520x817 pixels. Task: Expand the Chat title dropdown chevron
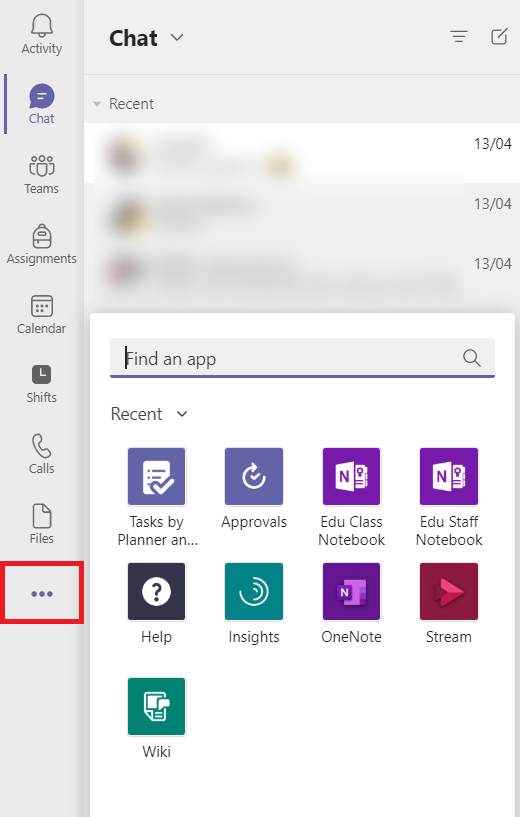[x=177, y=38]
